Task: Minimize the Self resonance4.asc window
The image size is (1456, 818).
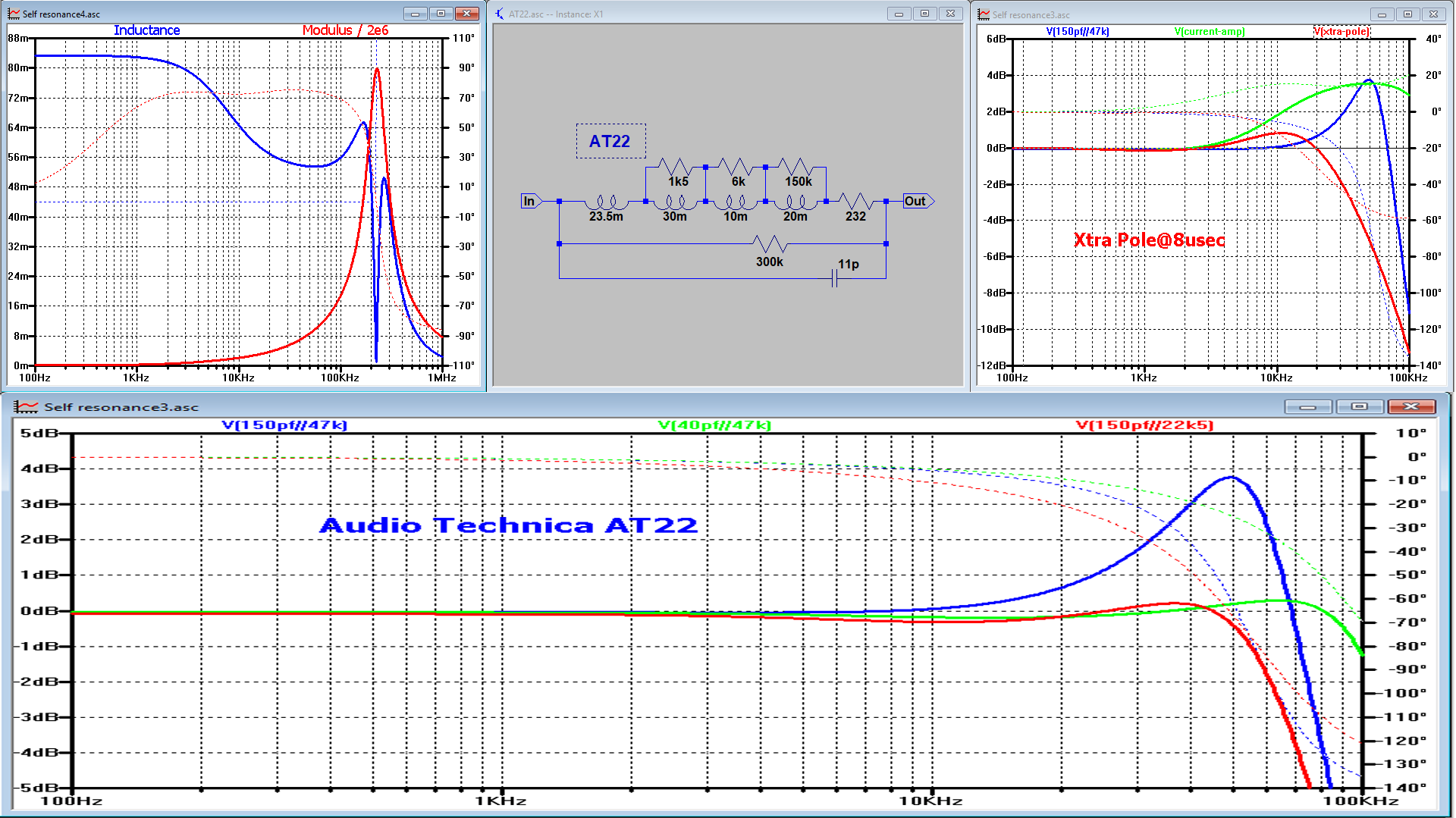Action: coord(415,14)
